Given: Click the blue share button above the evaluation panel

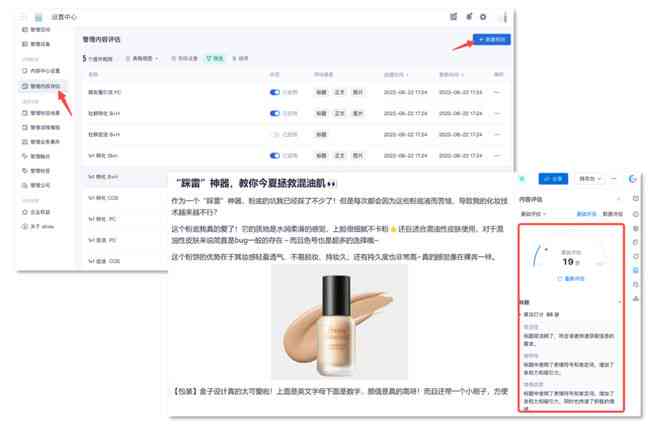Looking at the screenshot, I should [553, 179].
